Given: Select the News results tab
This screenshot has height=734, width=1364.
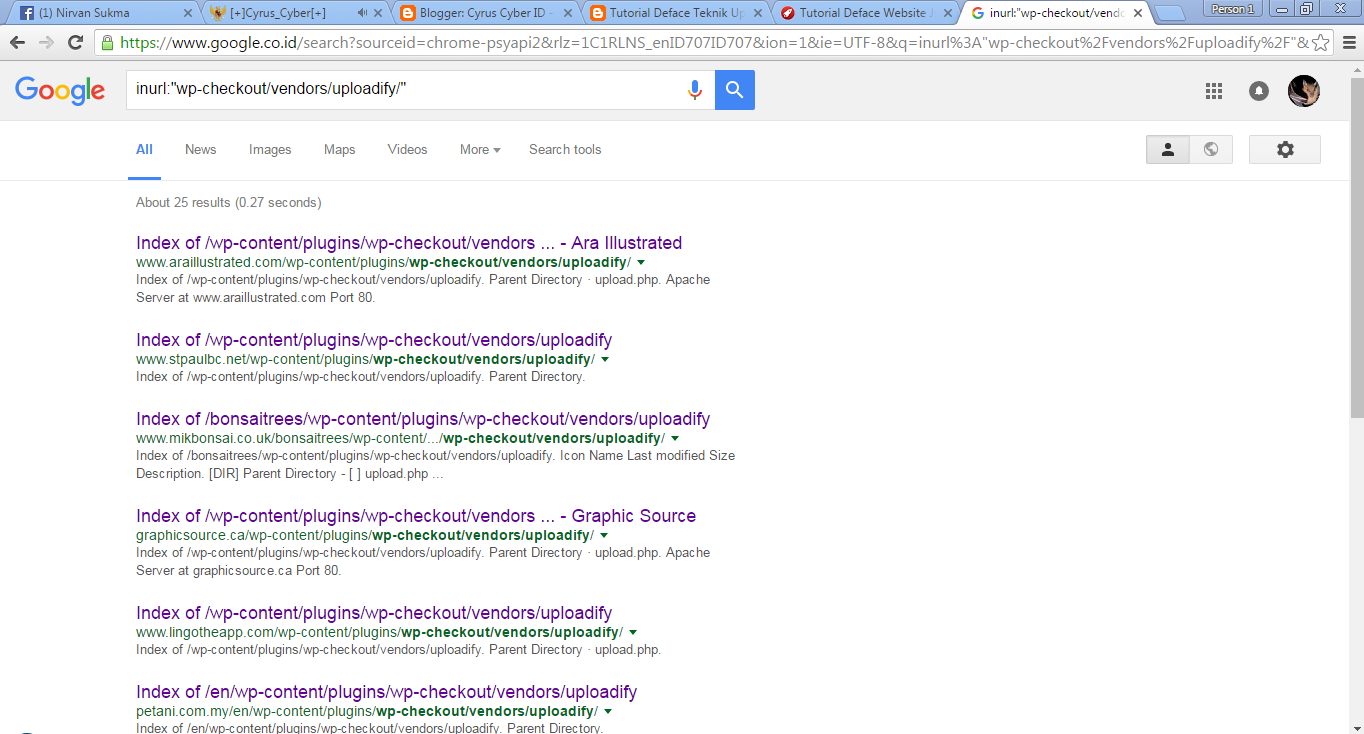Looking at the screenshot, I should 200,149.
